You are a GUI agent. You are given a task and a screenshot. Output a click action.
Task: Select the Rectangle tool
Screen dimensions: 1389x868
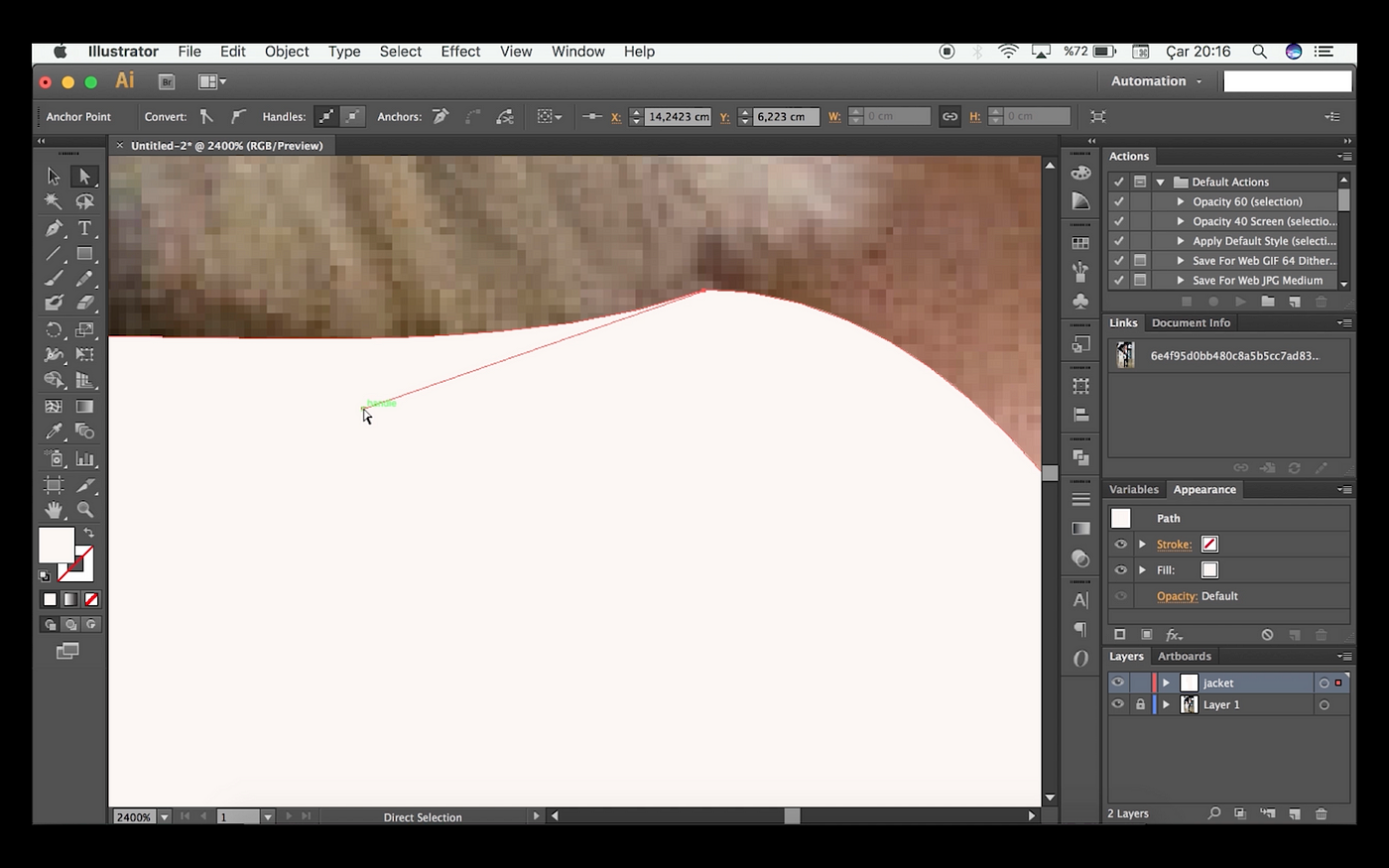click(x=85, y=254)
